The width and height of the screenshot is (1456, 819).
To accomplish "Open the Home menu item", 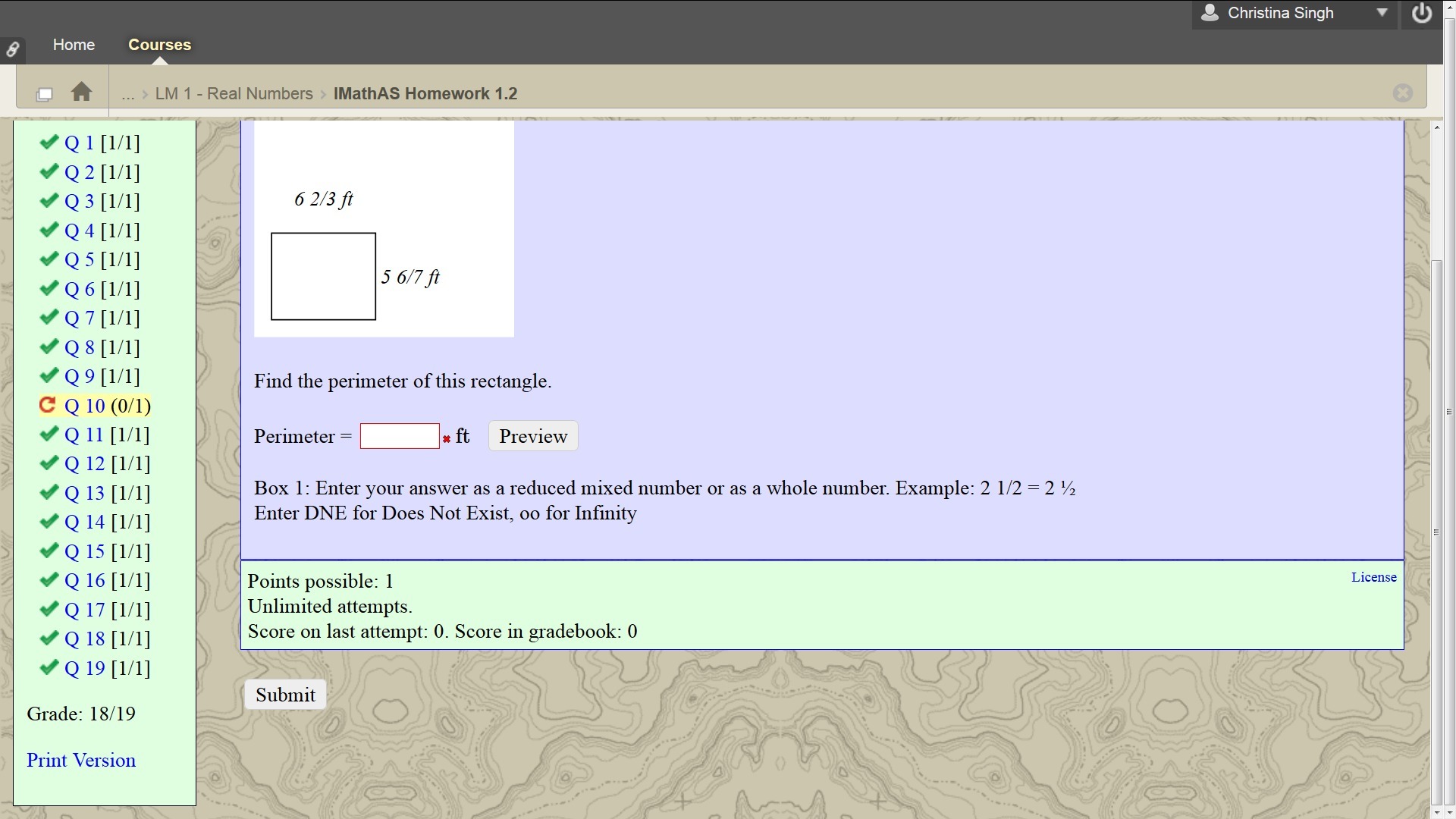I will click(74, 45).
